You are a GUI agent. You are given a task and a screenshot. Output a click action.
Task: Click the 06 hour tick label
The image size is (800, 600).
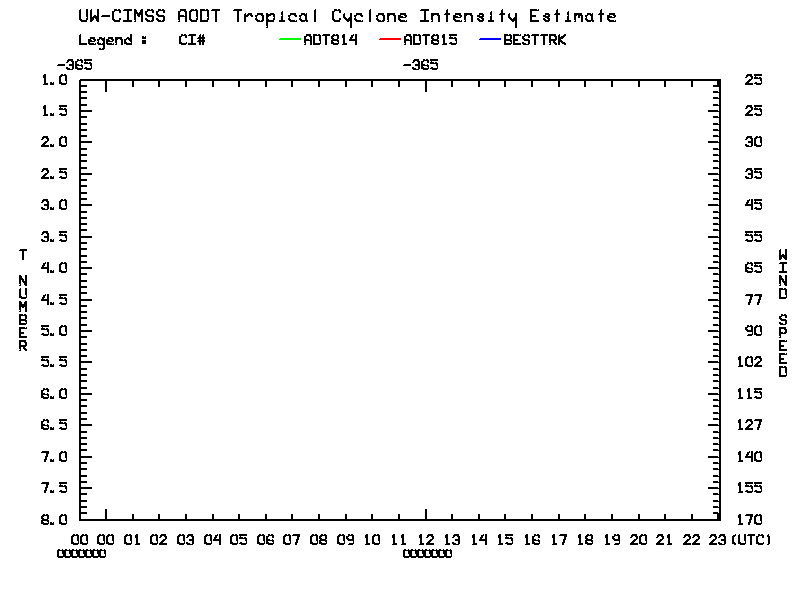[266, 540]
